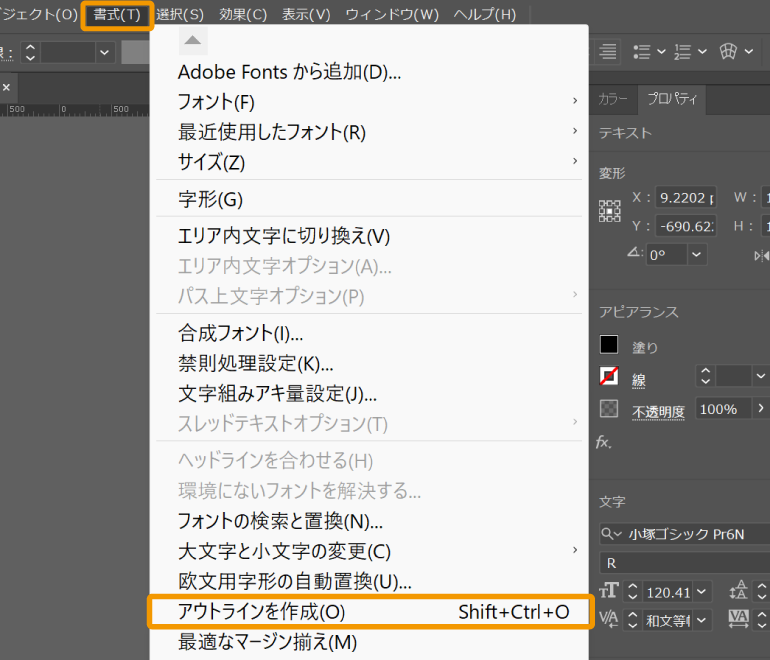Viewport: 770px width, 660px height.
Task: Click the menu scroll-up arrow
Action: tap(192, 40)
